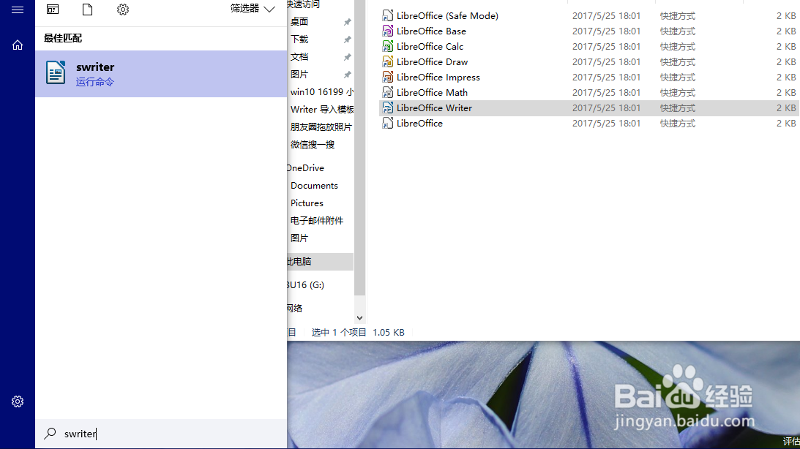Click the LibreOffice Draw file icon
Screen dimensions: 800x449
coord(388,62)
